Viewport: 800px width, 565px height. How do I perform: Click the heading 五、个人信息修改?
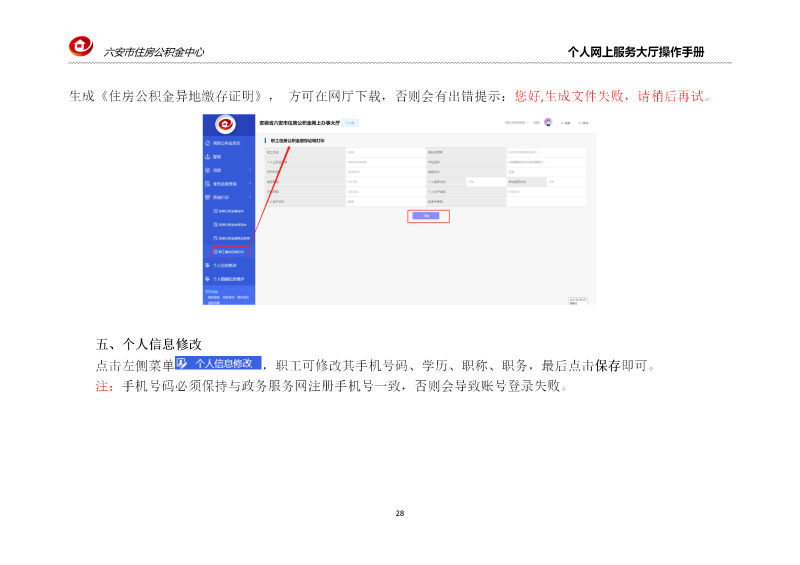click(x=149, y=344)
